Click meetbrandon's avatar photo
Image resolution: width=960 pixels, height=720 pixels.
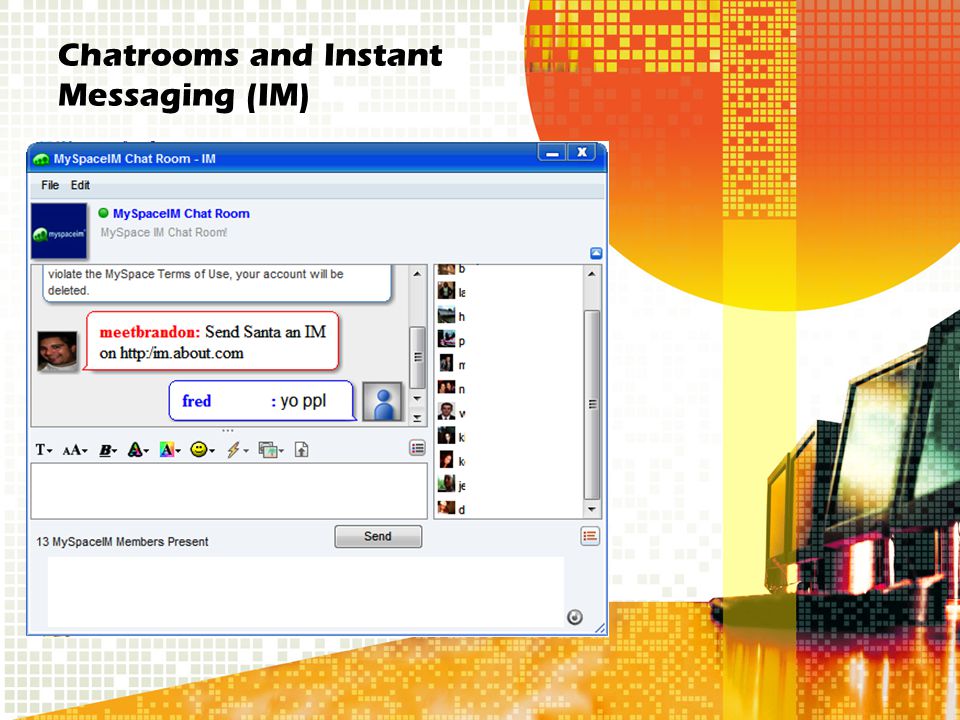(x=58, y=351)
